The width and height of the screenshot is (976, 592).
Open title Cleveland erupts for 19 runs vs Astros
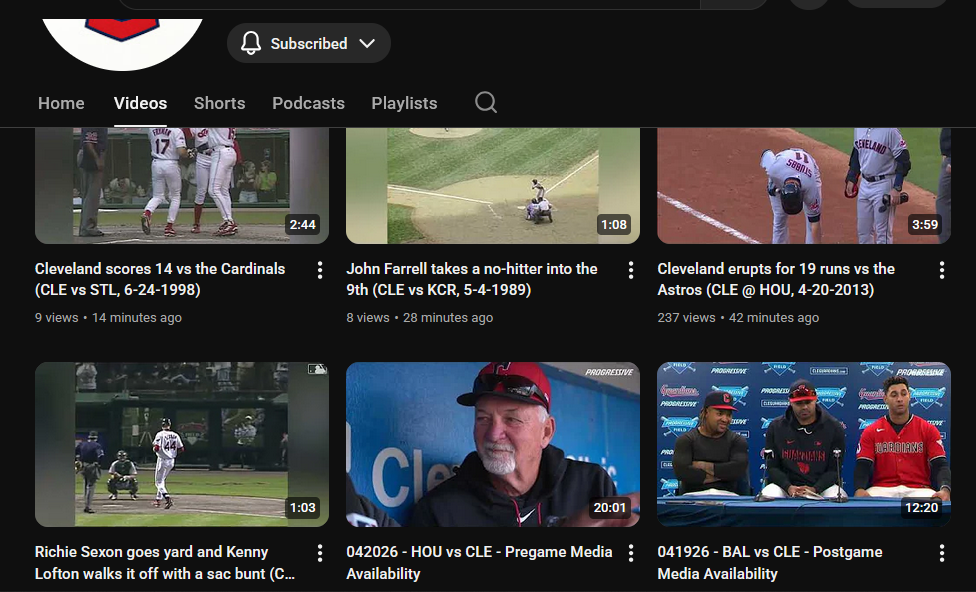776,279
